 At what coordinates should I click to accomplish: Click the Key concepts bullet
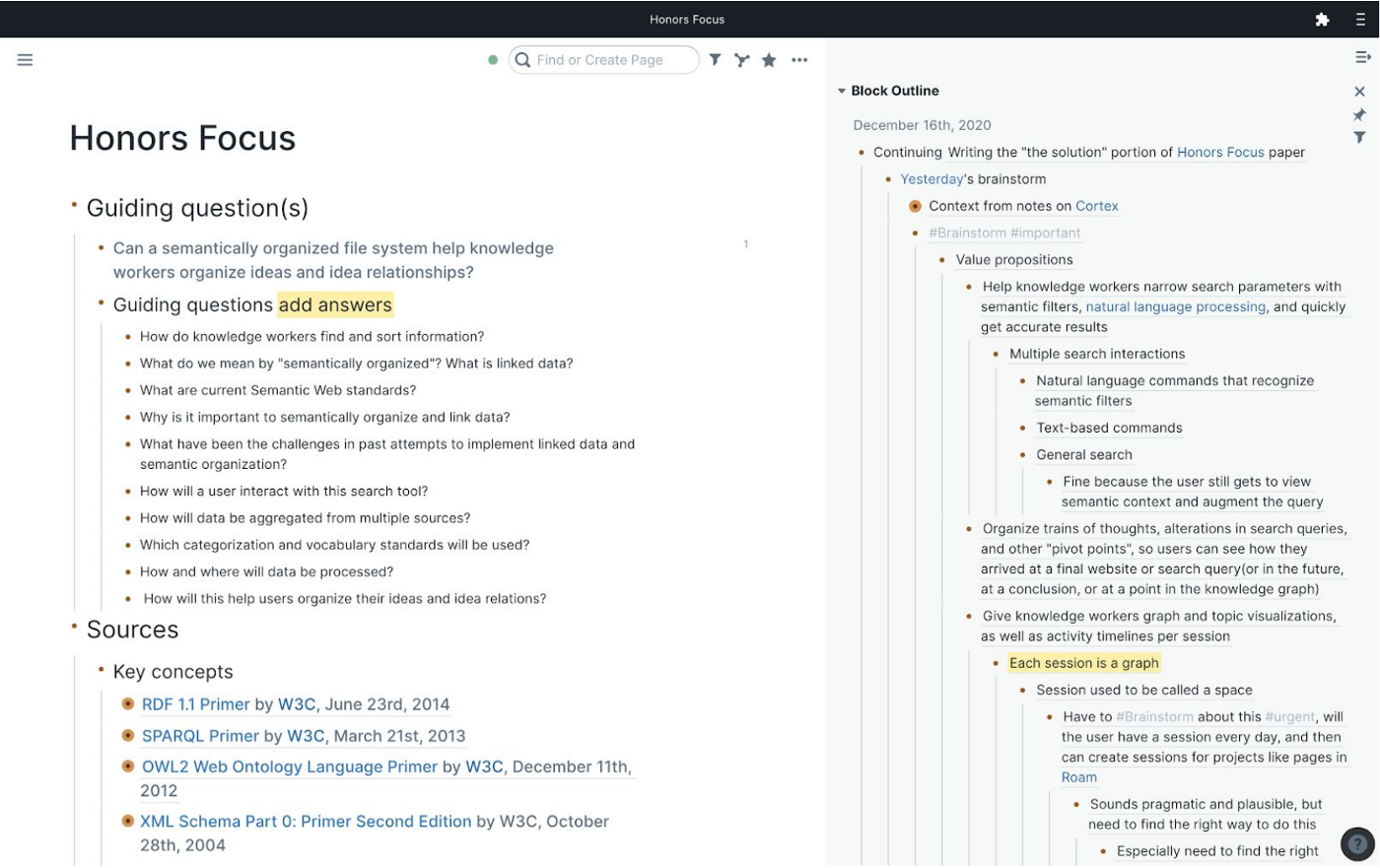click(101, 669)
